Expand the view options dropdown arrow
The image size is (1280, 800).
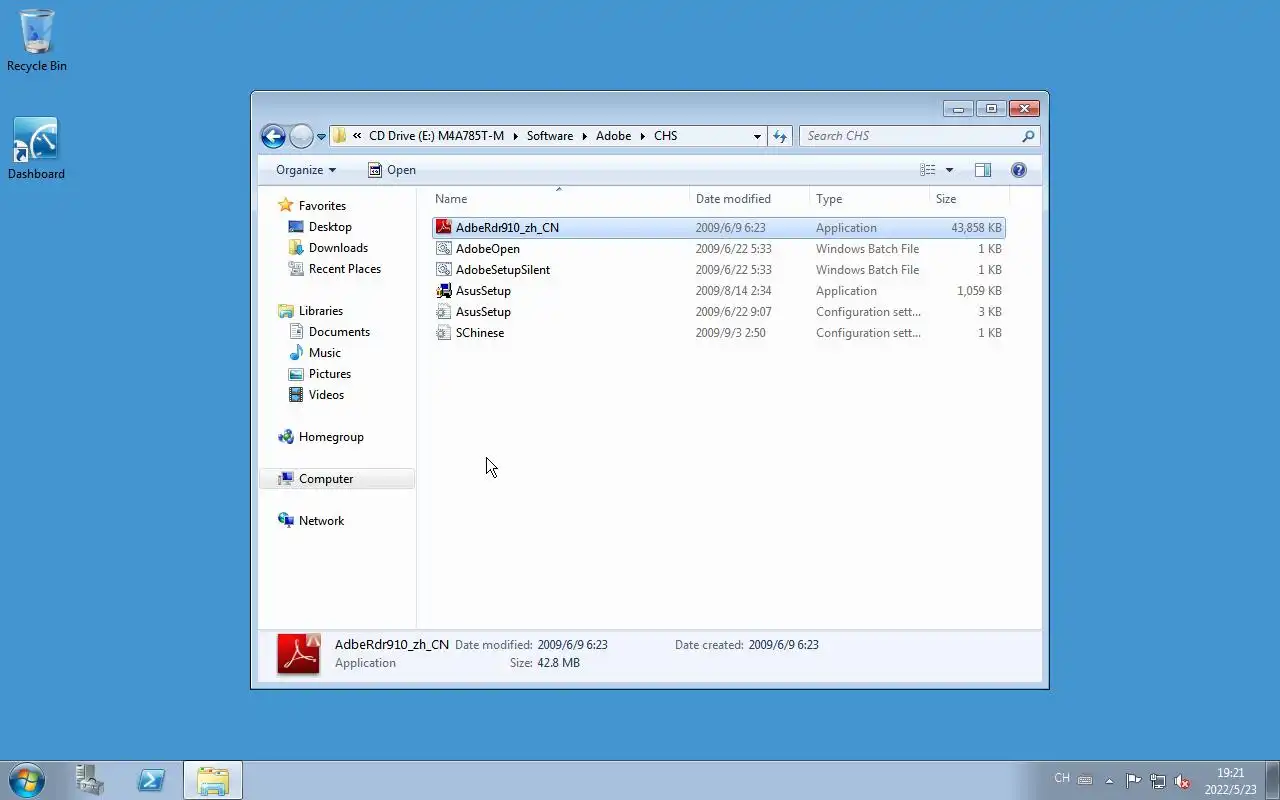click(x=949, y=170)
